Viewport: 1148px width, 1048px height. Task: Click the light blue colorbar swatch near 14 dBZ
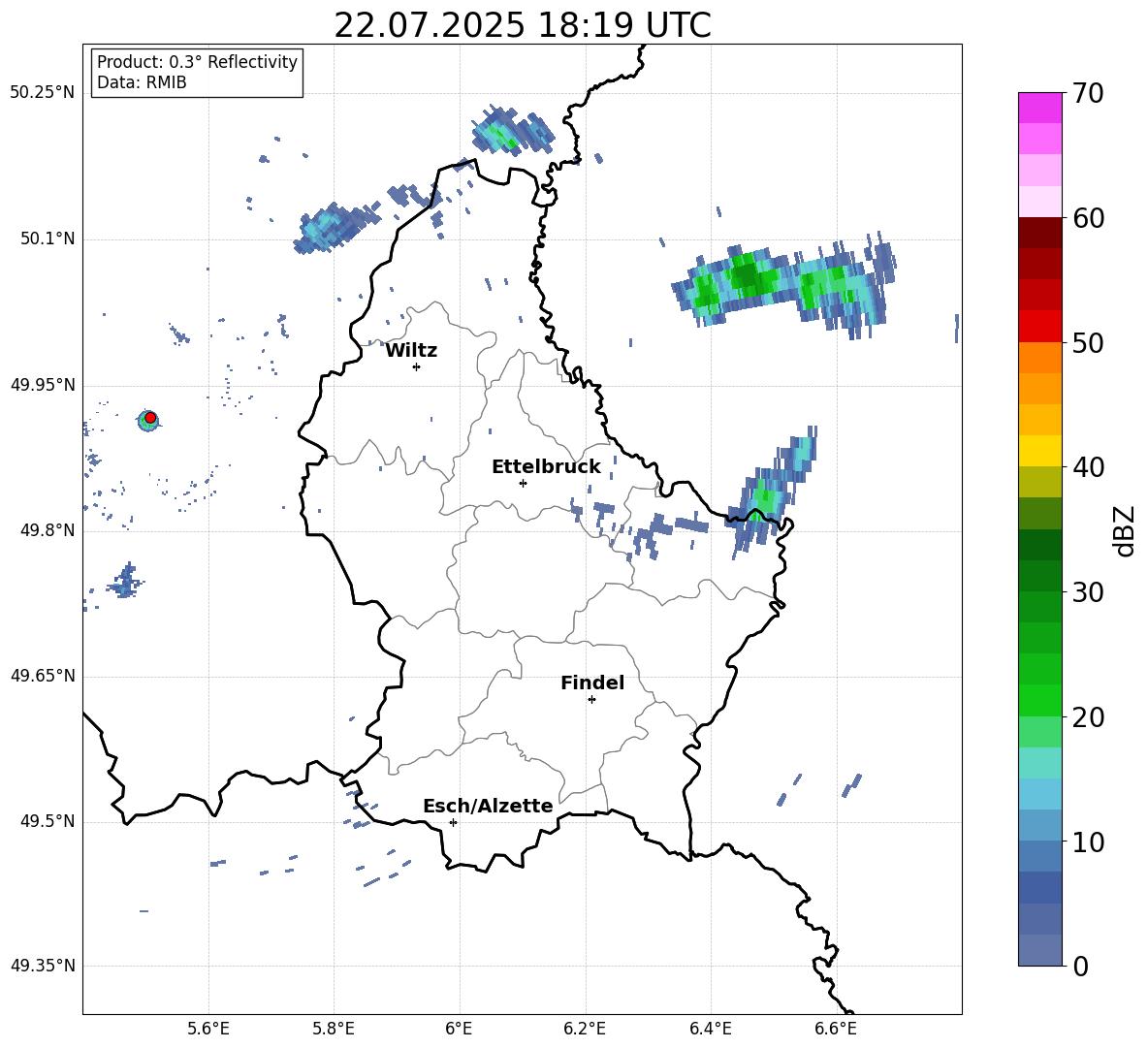pos(1040,794)
